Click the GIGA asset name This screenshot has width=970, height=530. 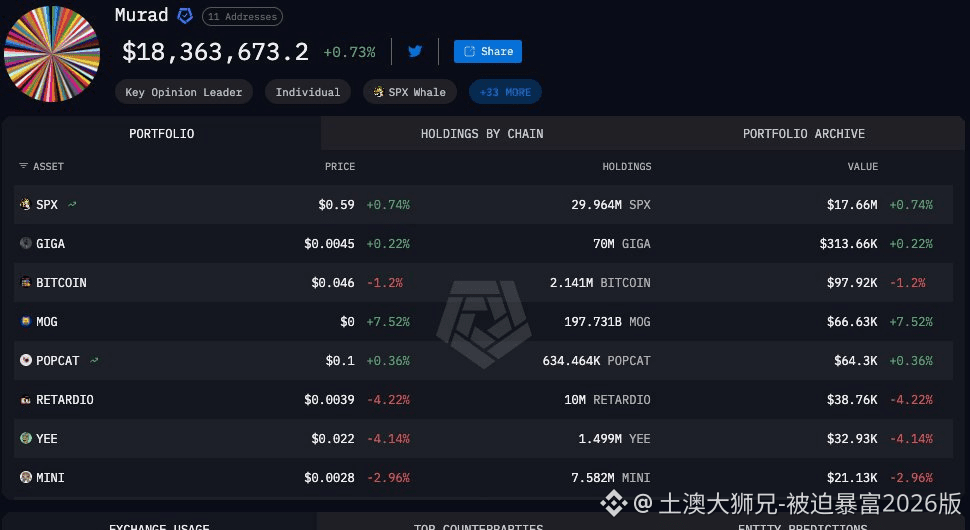click(50, 244)
